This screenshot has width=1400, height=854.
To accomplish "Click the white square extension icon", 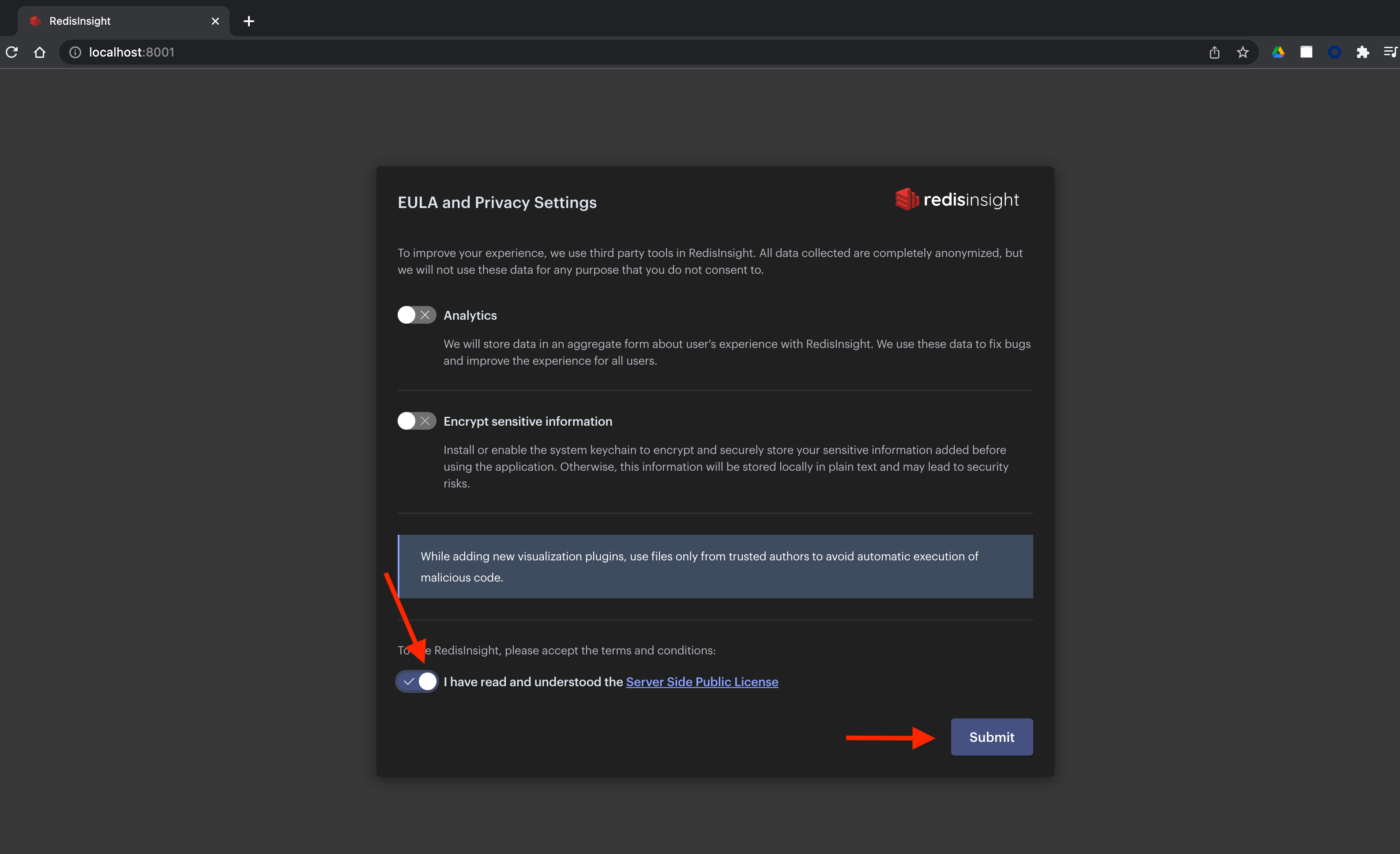I will (1306, 52).
